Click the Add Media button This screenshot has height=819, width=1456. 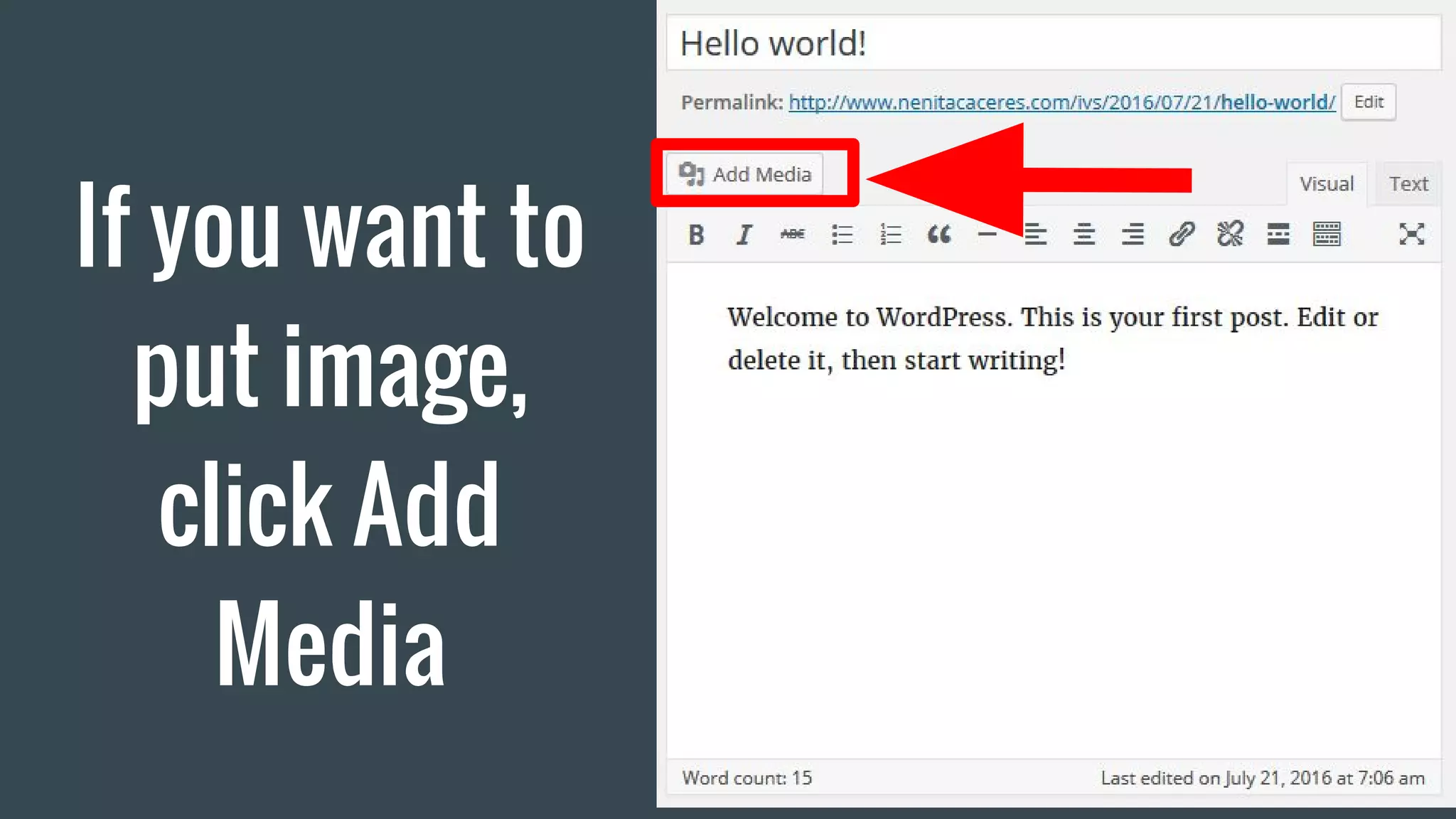tap(744, 174)
